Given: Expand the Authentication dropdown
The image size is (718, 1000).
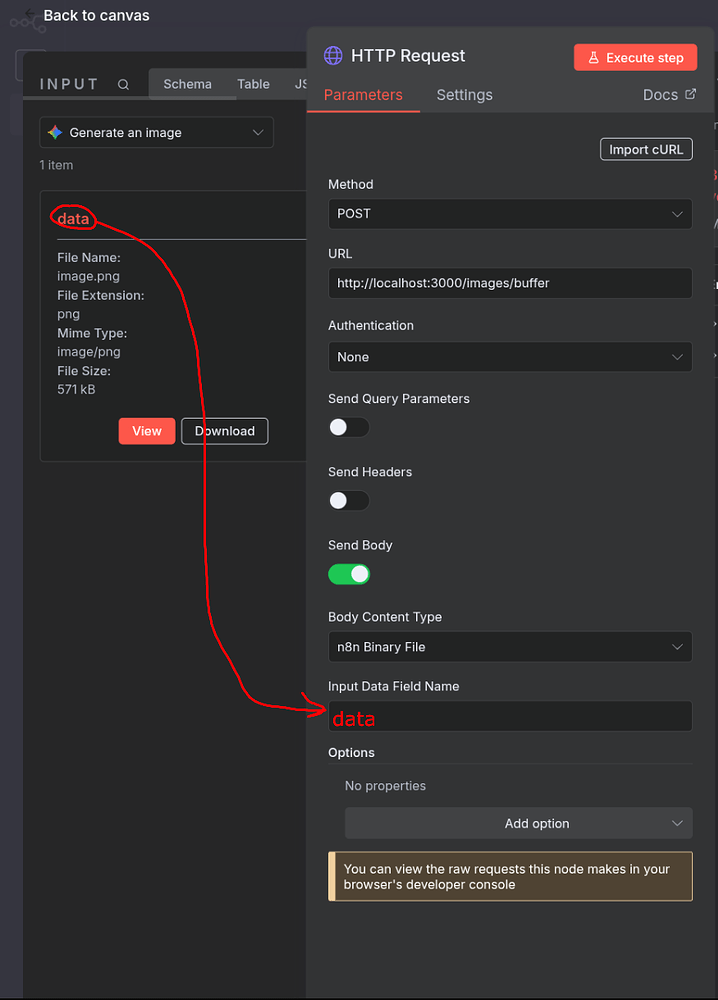Looking at the screenshot, I should 509,357.
